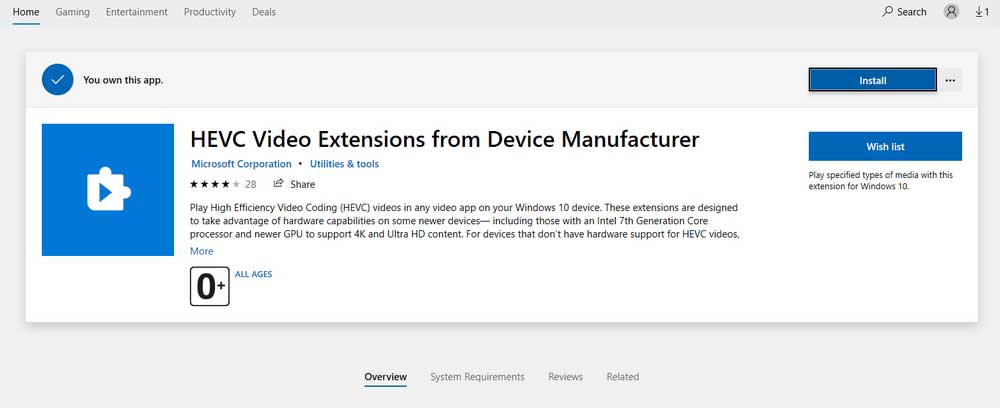Screen dimensions: 1000x408
Task: Switch to the Productivity tab
Action: 210,12
